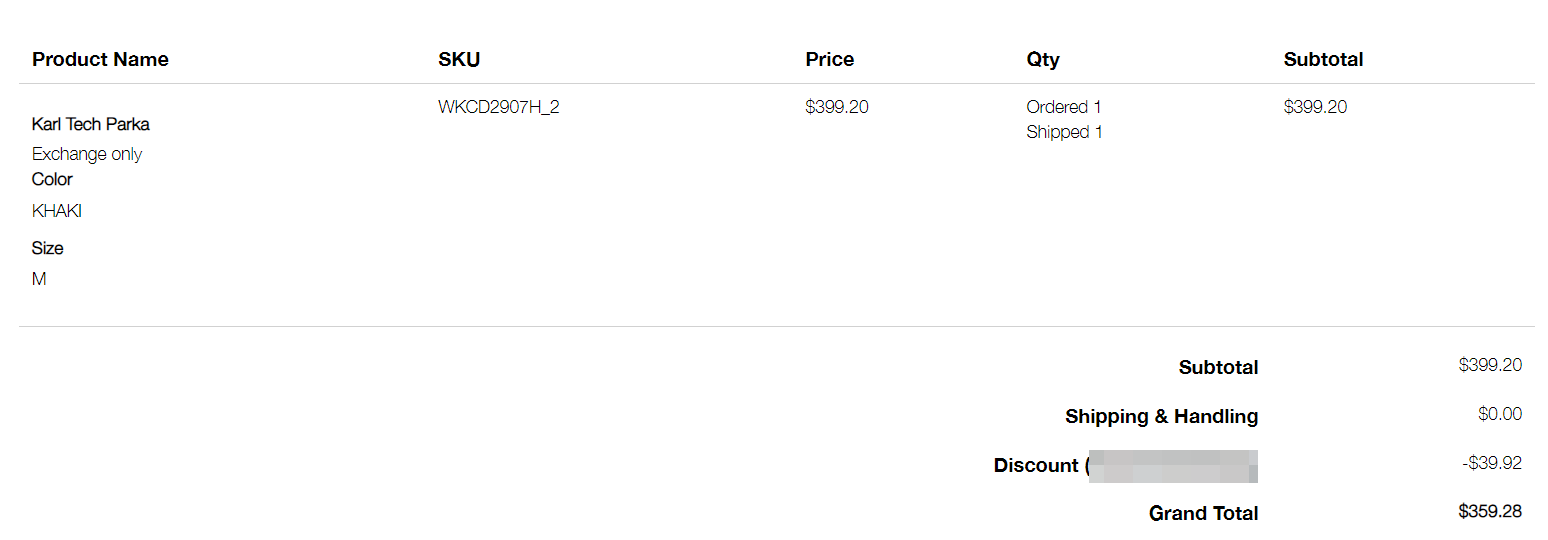The image size is (1548, 540).
Task: Click the blurred Discount code area
Action: 1172,466
